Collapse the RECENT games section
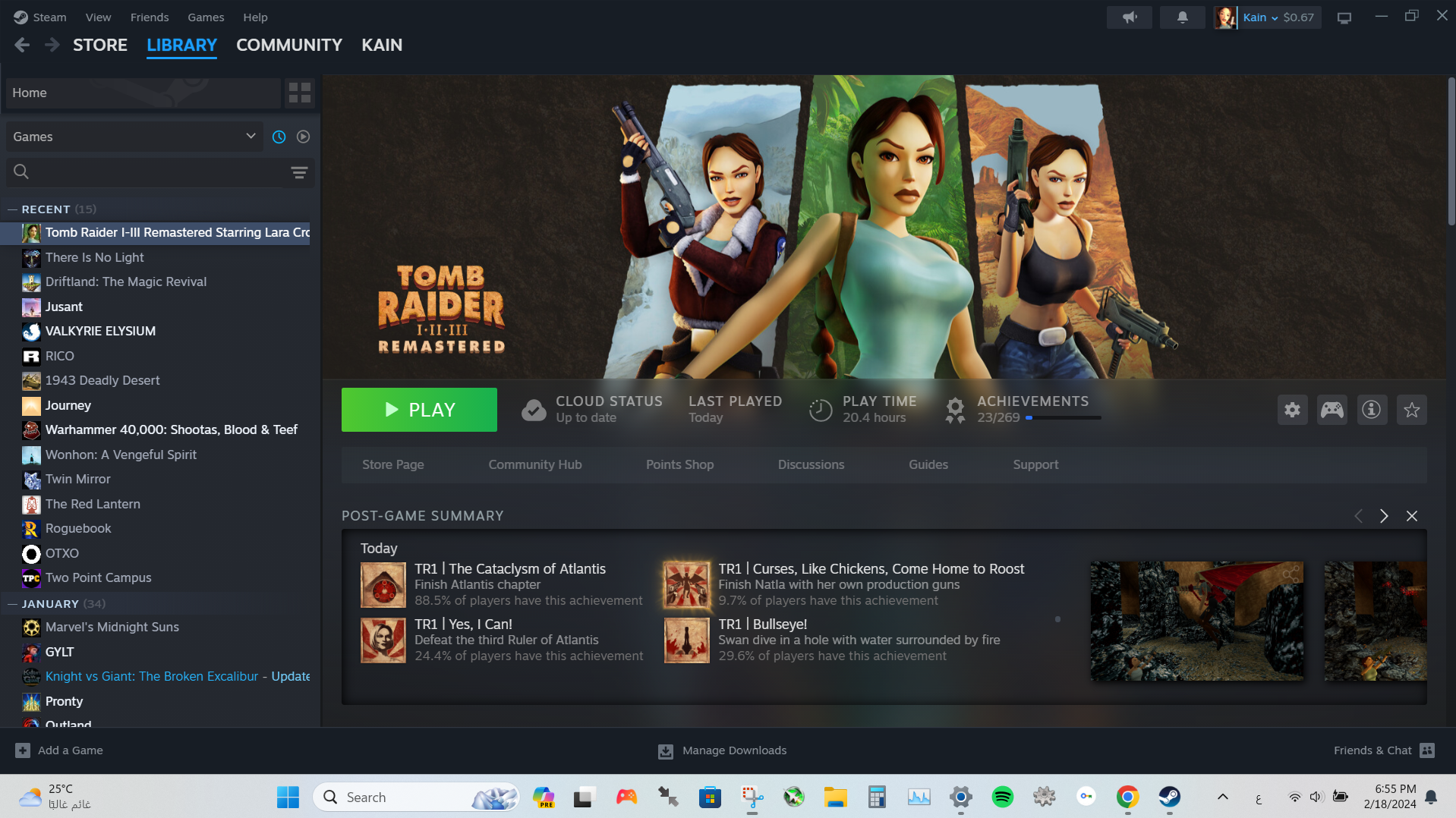Screen dimensions: 1456x818 (x=11, y=209)
